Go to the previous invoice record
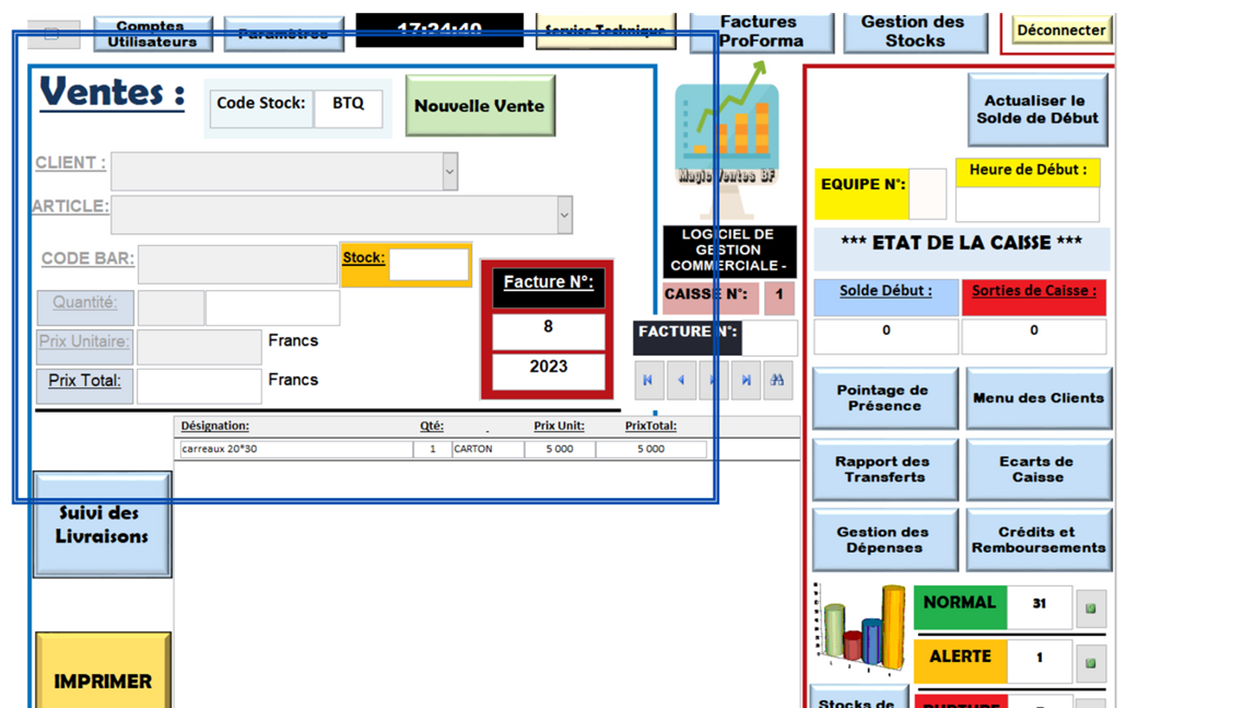Image resolution: width=1255 pixels, height=708 pixels. [x=681, y=380]
